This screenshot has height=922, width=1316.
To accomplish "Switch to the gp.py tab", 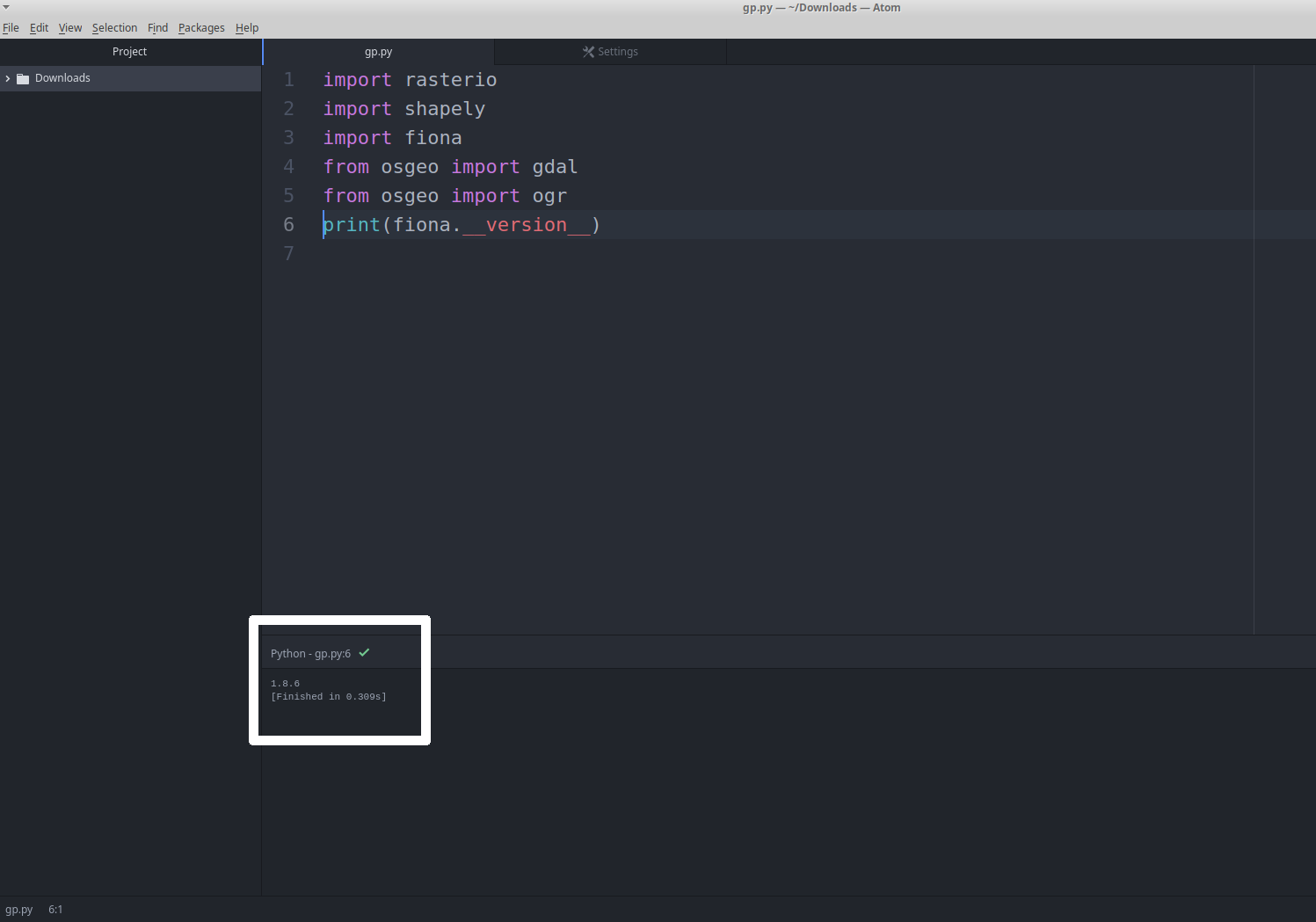I will pyautogui.click(x=379, y=52).
